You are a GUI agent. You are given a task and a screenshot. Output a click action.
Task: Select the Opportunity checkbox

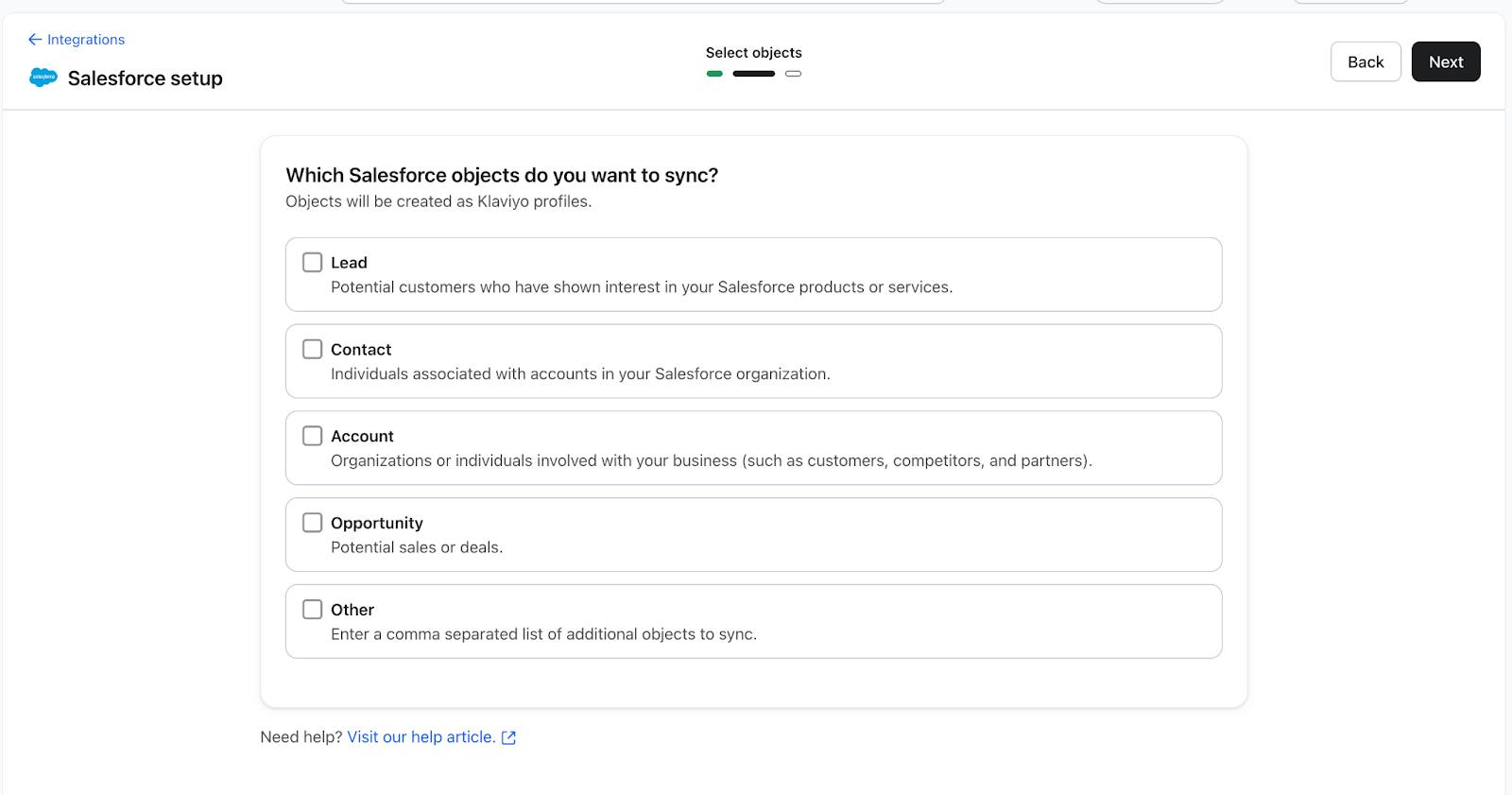(313, 523)
